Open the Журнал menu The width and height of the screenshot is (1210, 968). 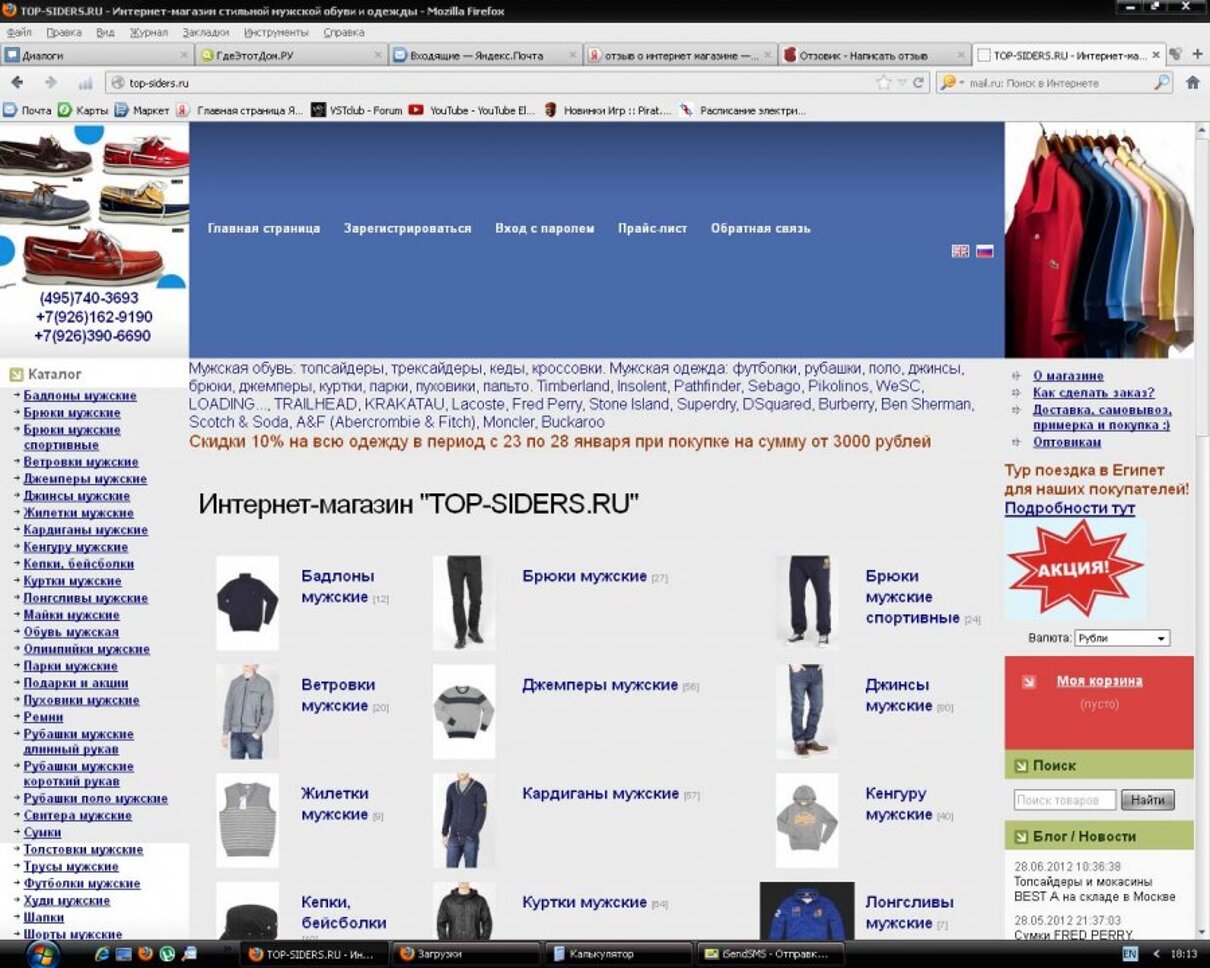pos(149,32)
